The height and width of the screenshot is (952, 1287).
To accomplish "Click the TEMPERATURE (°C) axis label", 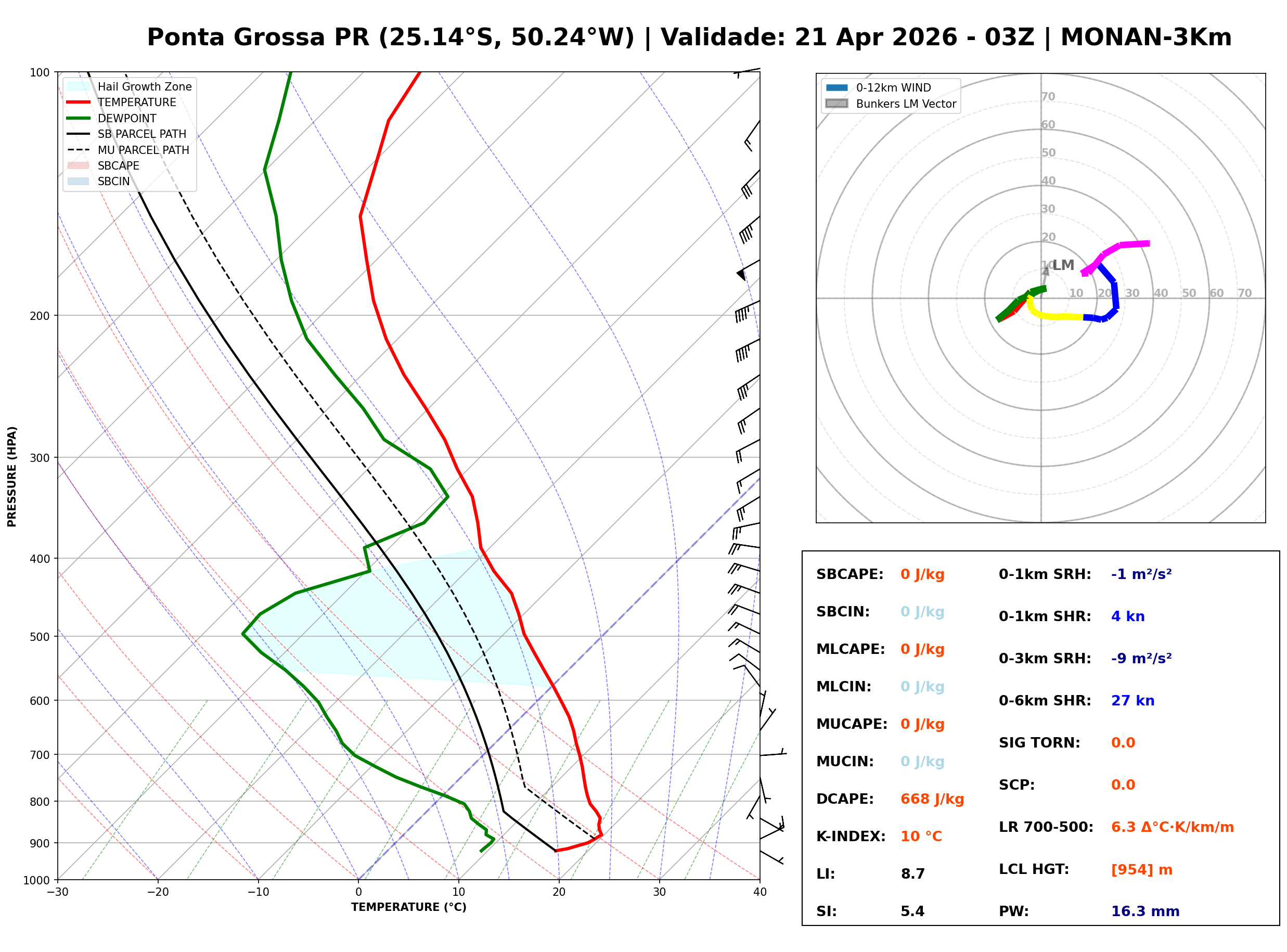I will coord(409,908).
